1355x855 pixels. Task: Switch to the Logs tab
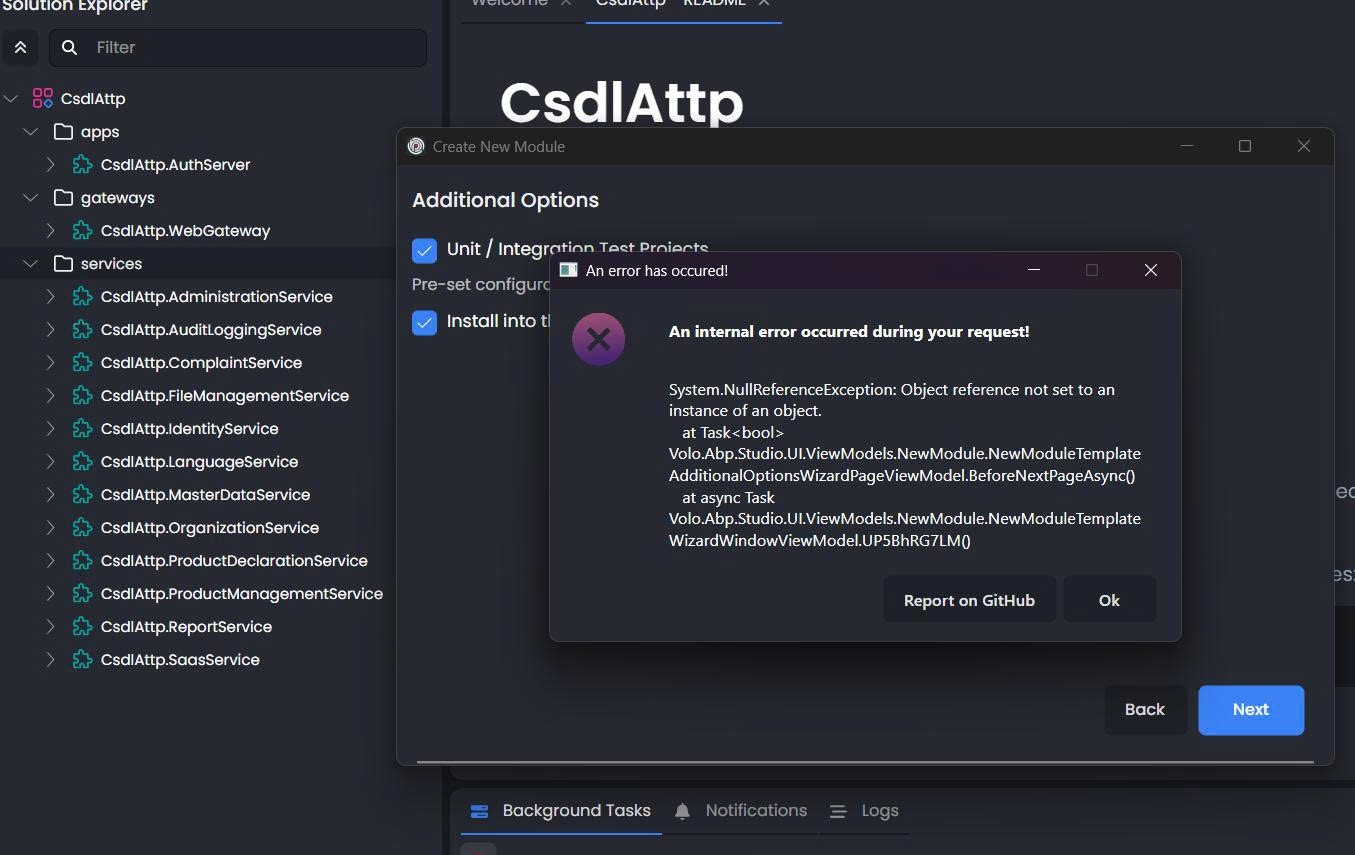[x=878, y=811]
